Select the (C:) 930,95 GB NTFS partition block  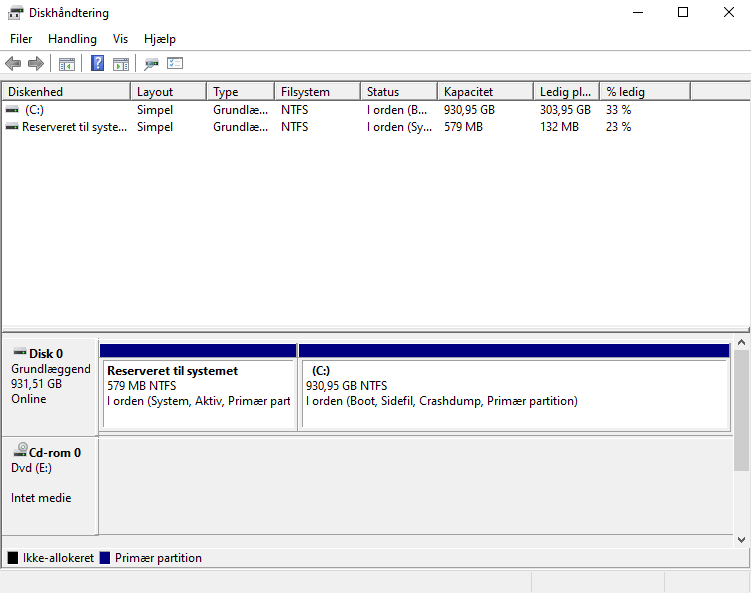pyautogui.click(x=514, y=387)
